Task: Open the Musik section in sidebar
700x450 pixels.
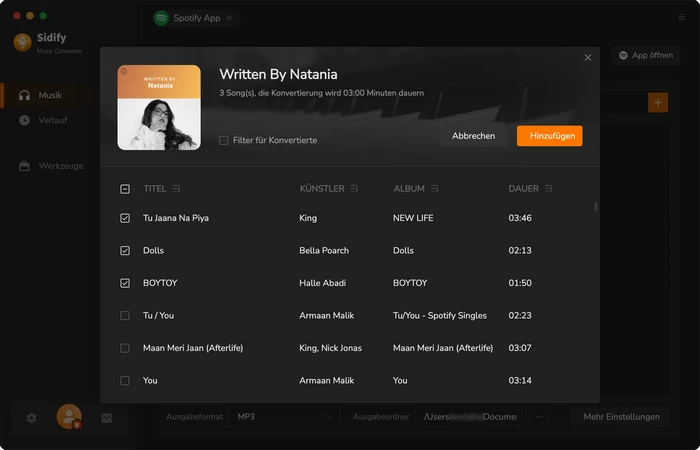Action: coord(47,95)
